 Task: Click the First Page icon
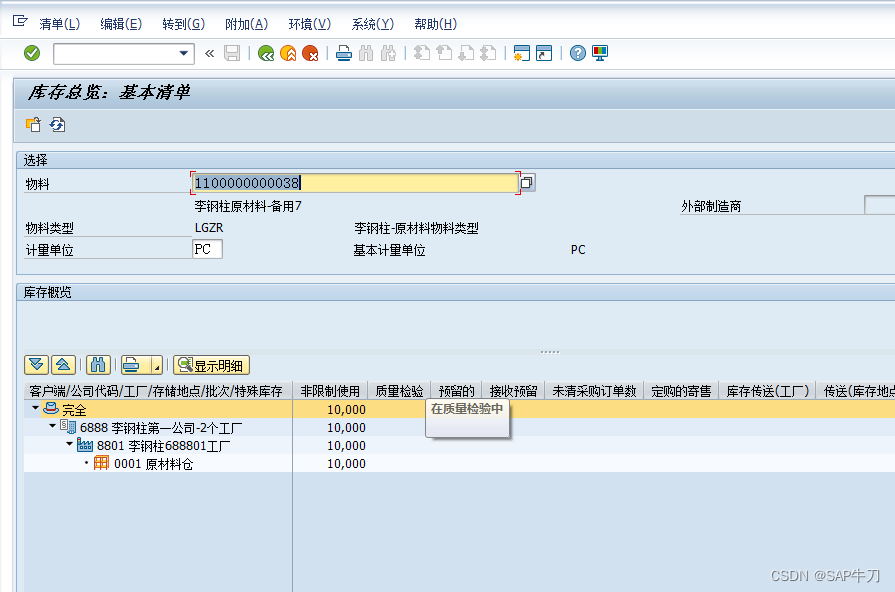[x=422, y=54]
